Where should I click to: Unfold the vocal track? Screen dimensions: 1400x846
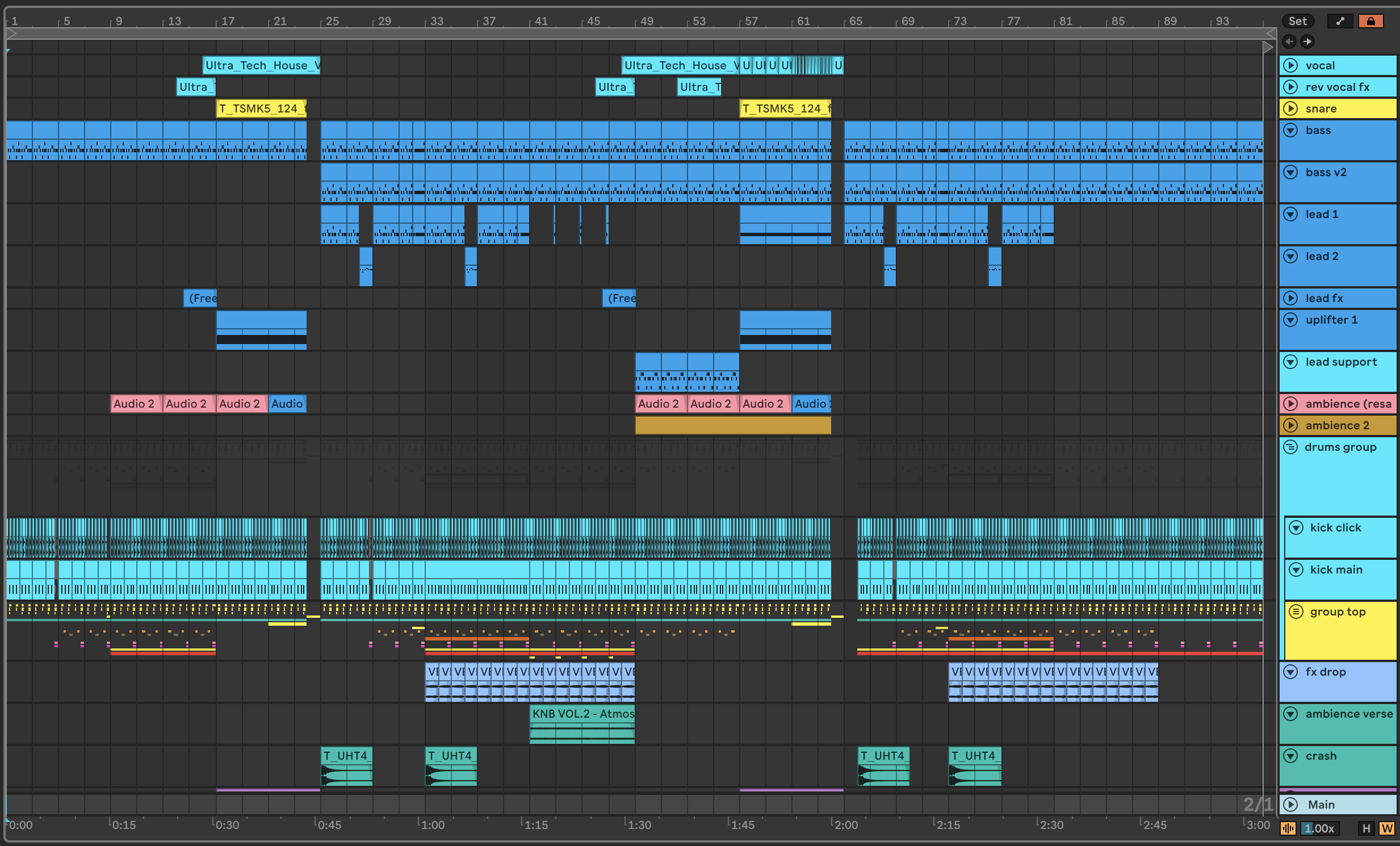(x=1290, y=65)
